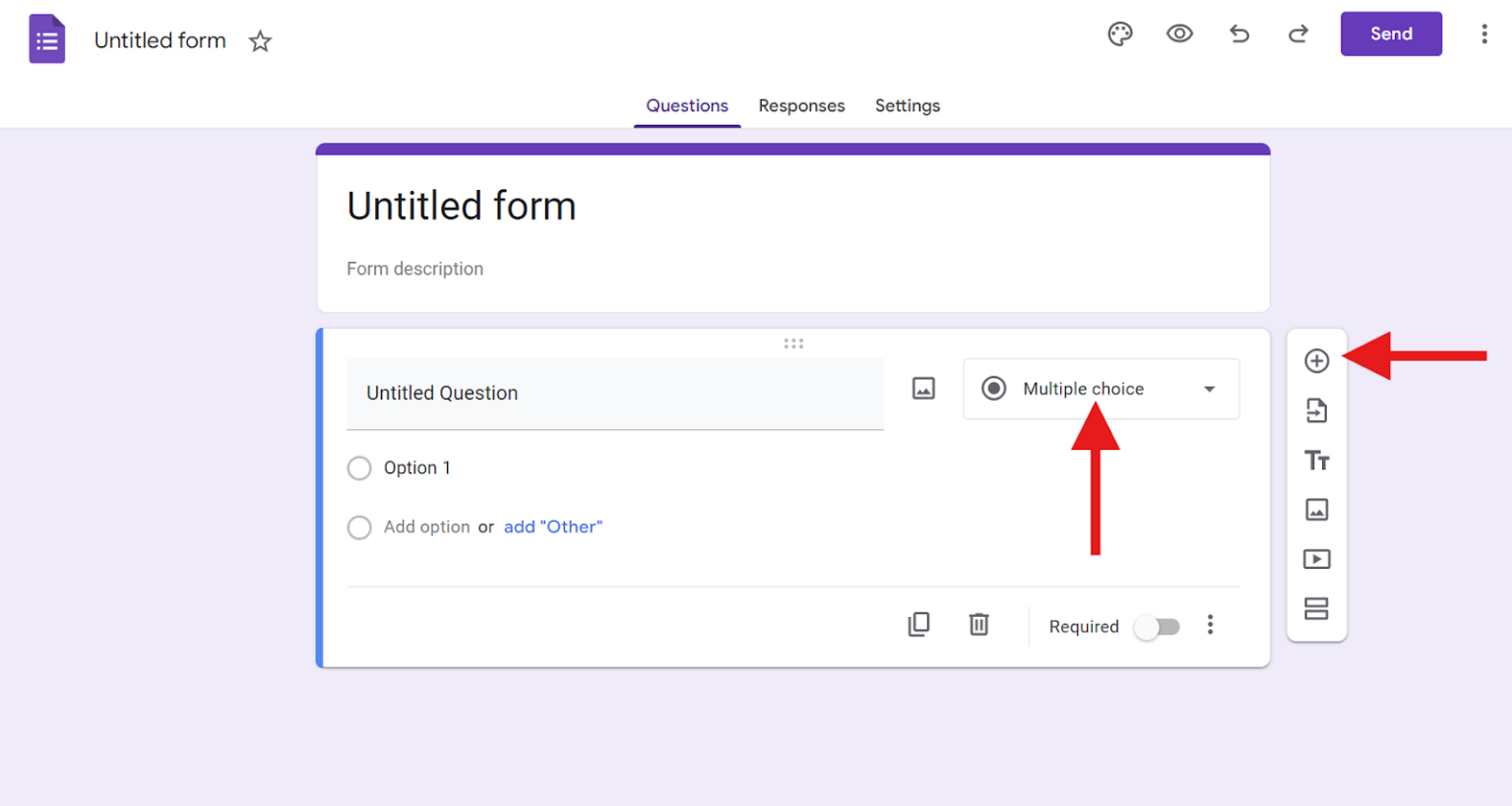Click the Import questions icon

point(1317,410)
